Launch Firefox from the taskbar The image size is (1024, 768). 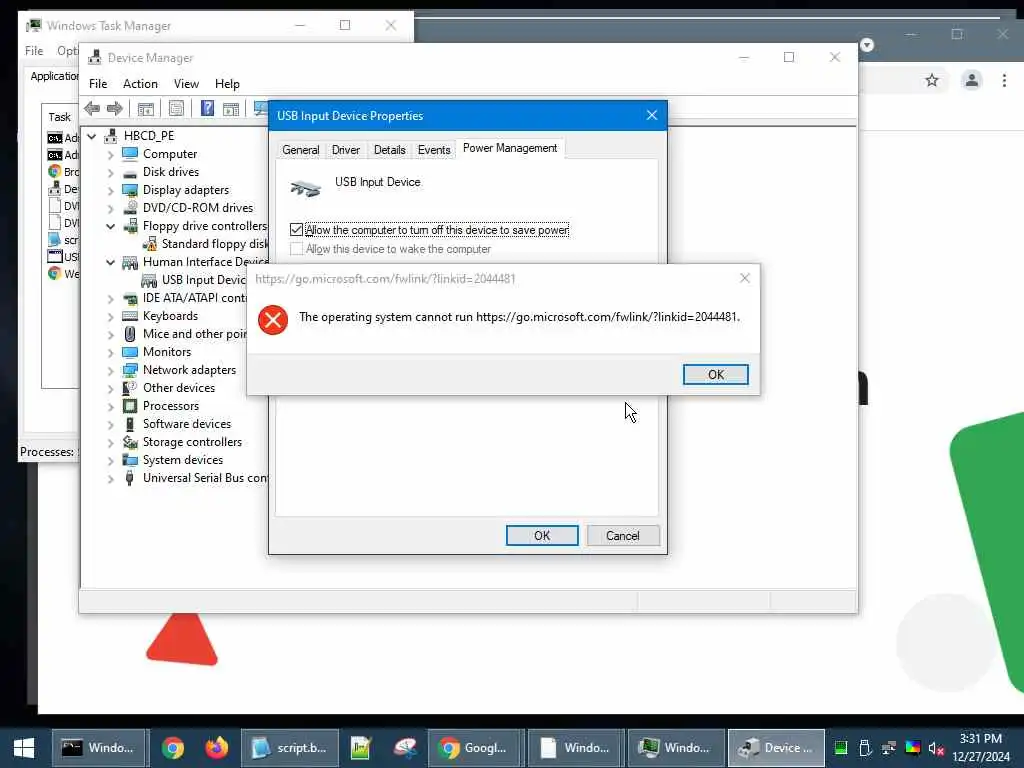point(217,748)
